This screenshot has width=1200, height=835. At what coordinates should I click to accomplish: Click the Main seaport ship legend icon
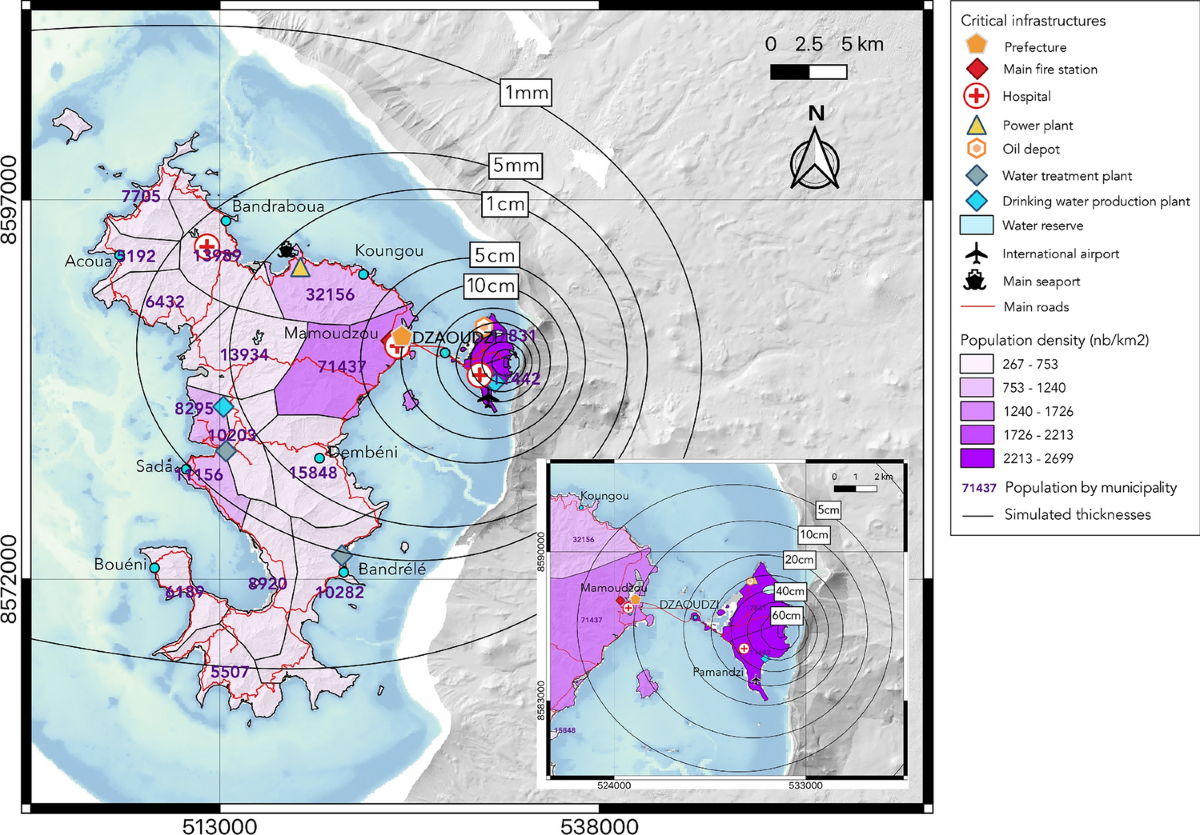click(977, 281)
